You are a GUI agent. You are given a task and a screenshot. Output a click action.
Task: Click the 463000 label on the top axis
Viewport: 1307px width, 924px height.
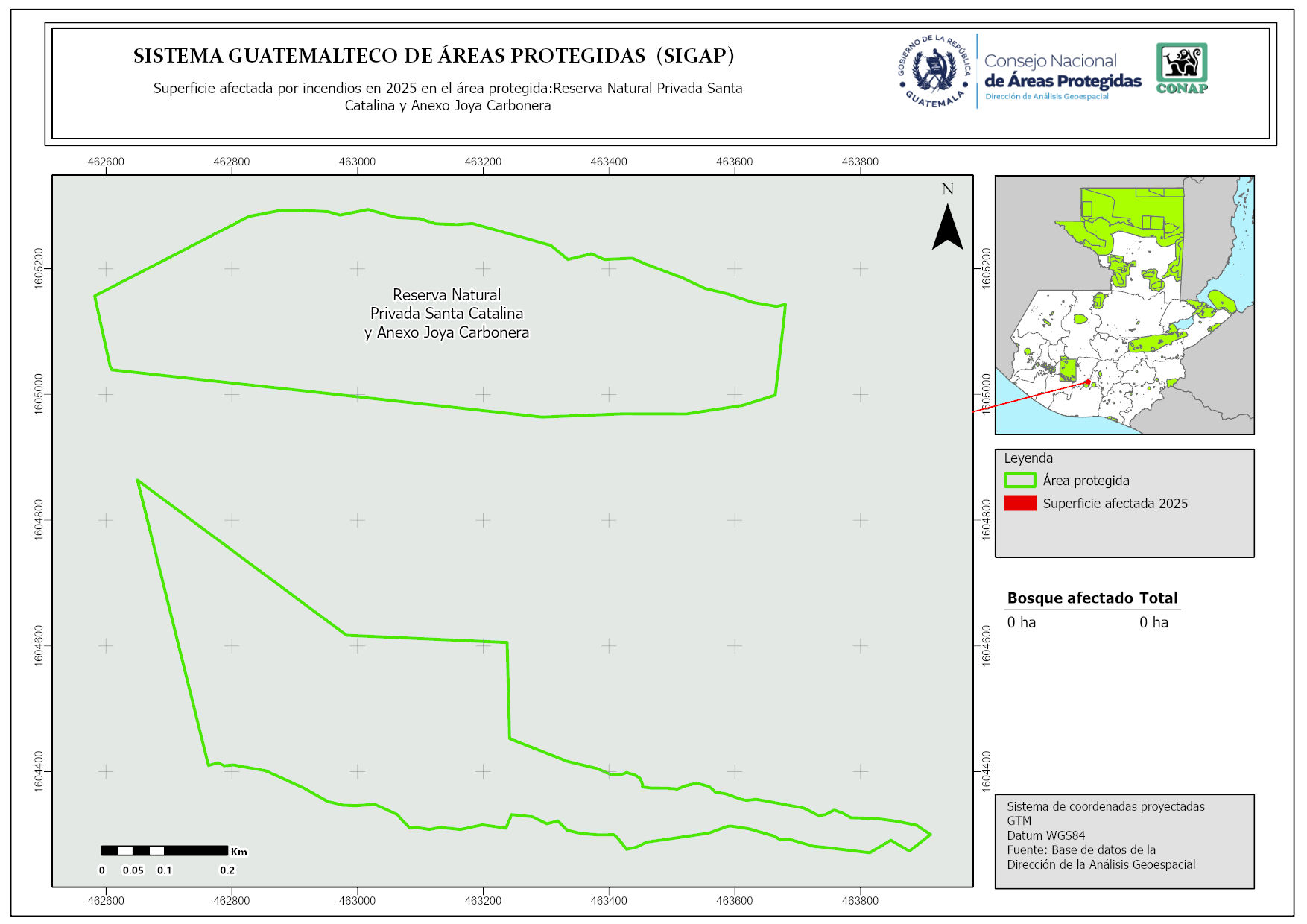pyautogui.click(x=357, y=162)
